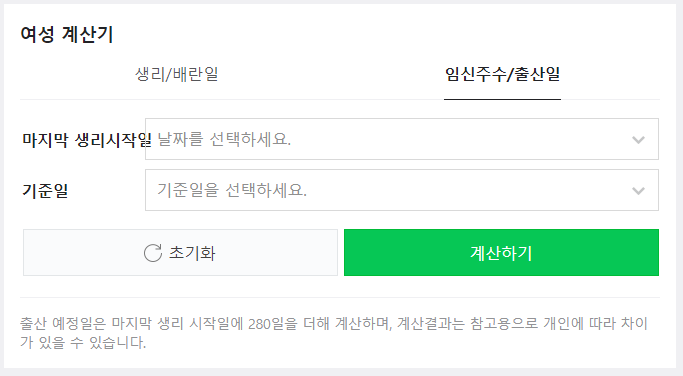
Task: Click the 초기화 text label
Action: click(192, 253)
